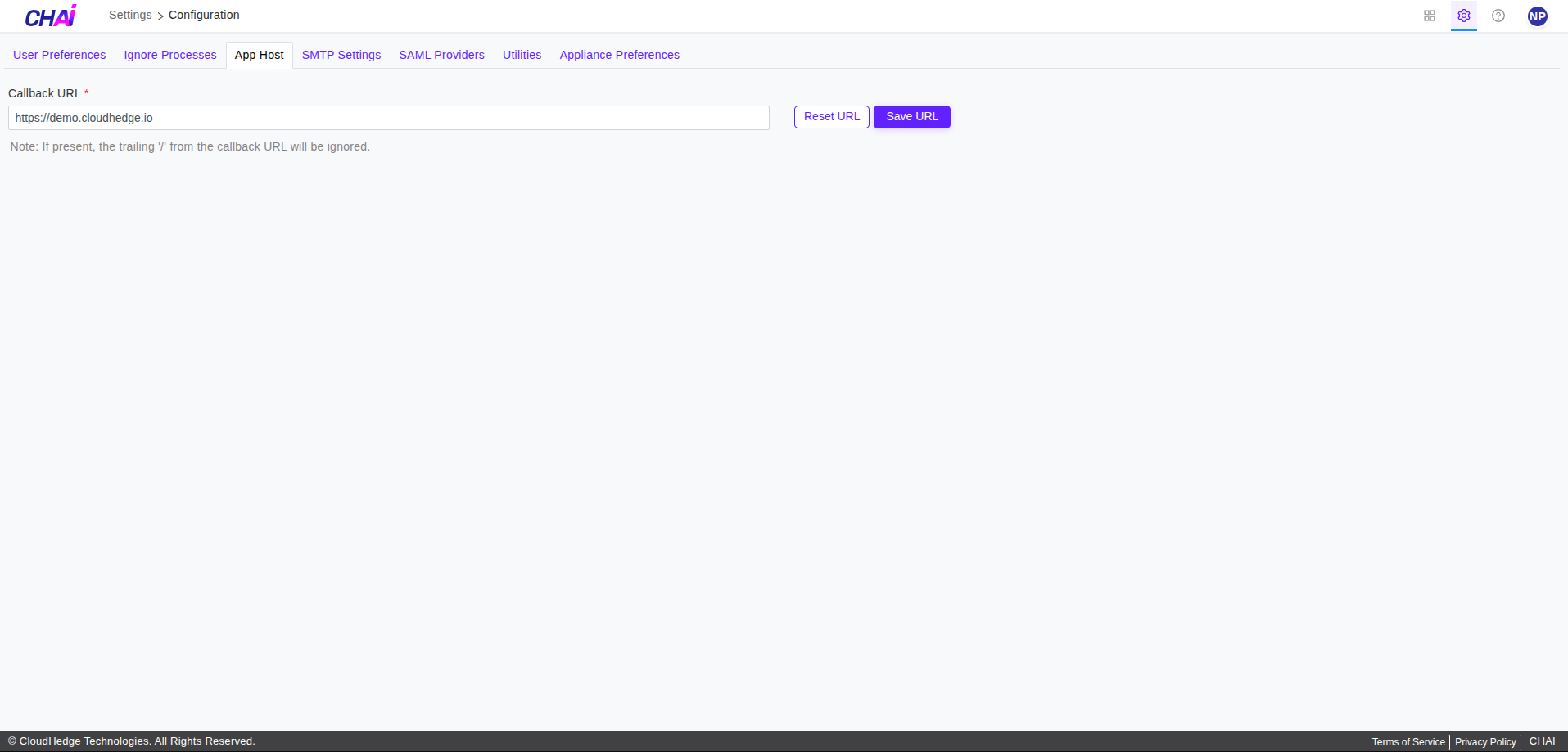
Task: Click the Configuration breadcrumb item
Action: tap(204, 15)
